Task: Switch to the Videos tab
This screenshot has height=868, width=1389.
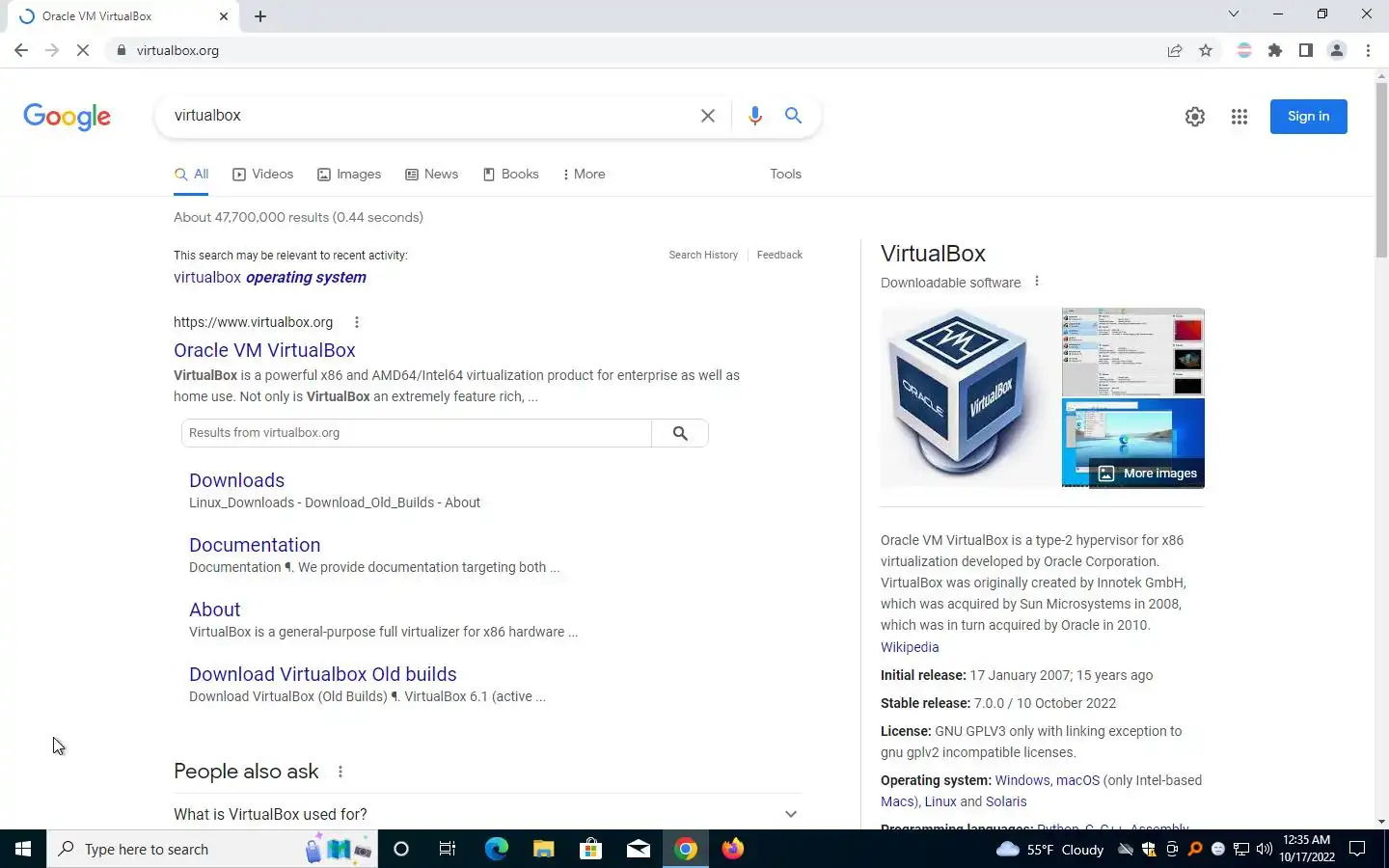Action: point(262,175)
